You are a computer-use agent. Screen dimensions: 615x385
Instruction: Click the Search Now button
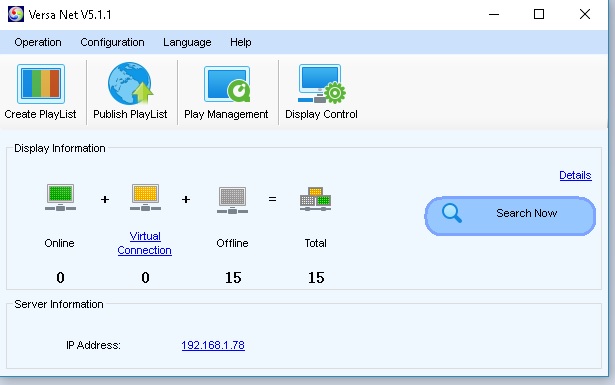(510, 216)
